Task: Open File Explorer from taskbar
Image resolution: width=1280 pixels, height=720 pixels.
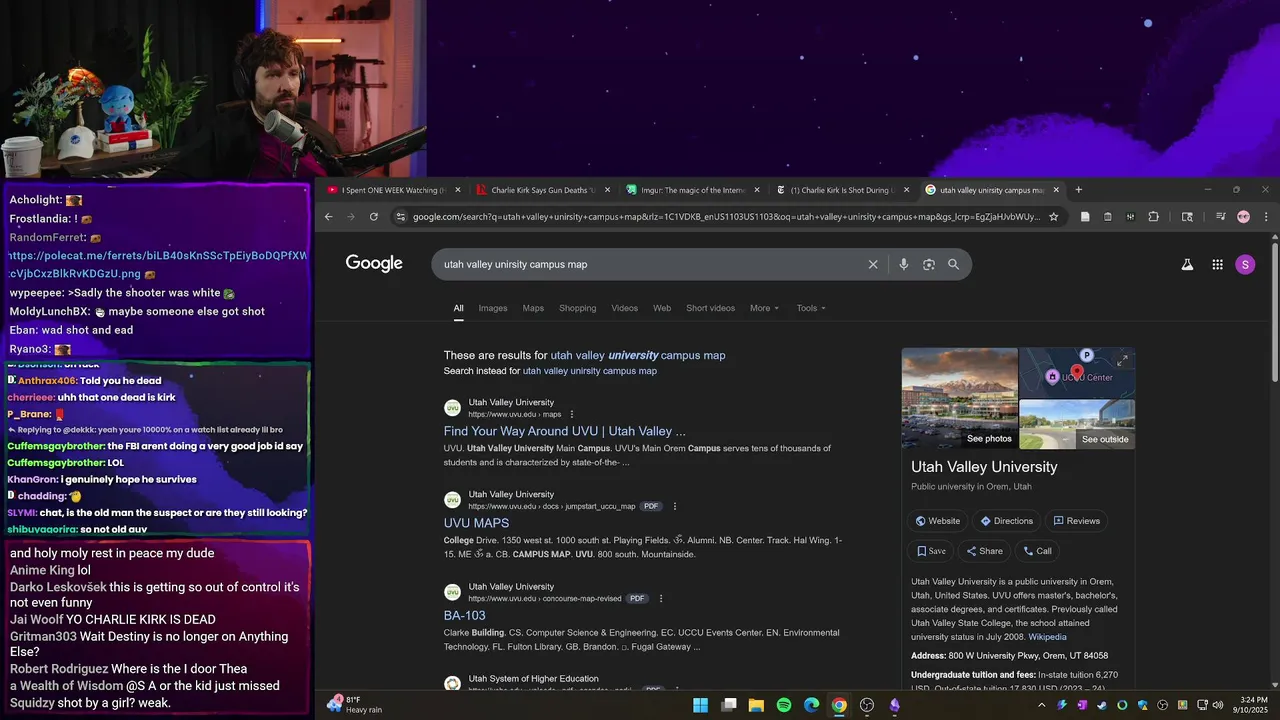Action: point(757,705)
